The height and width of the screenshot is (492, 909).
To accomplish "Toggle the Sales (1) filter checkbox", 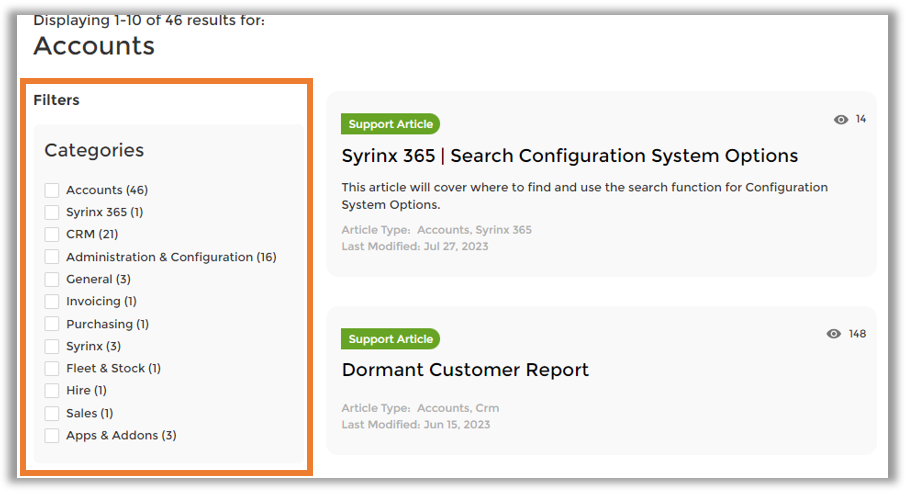I will tap(52, 413).
